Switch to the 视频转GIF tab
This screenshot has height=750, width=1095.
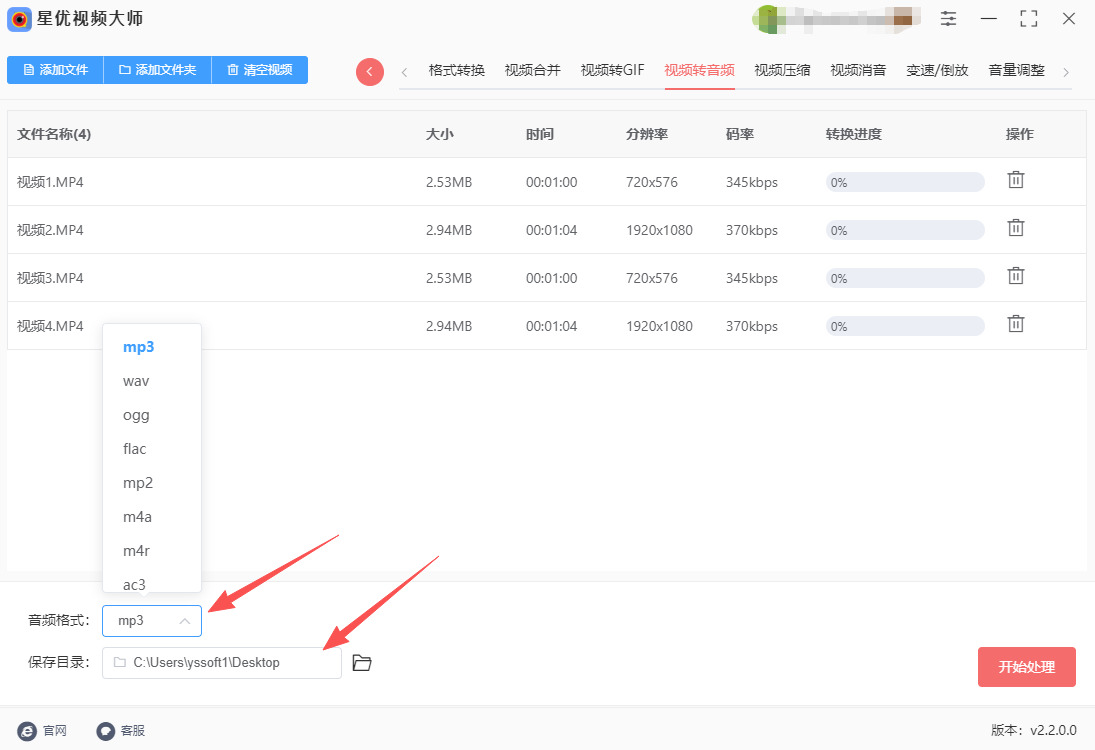tap(612, 70)
